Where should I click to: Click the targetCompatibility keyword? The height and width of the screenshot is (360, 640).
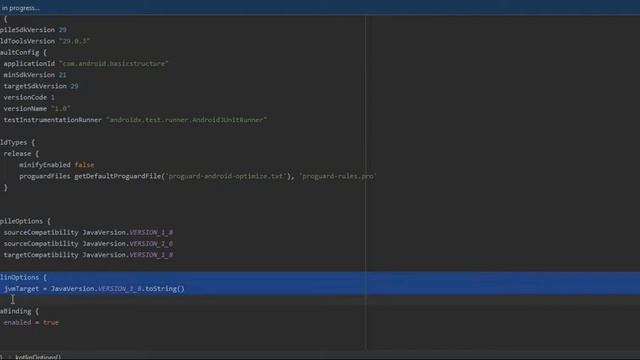41,255
